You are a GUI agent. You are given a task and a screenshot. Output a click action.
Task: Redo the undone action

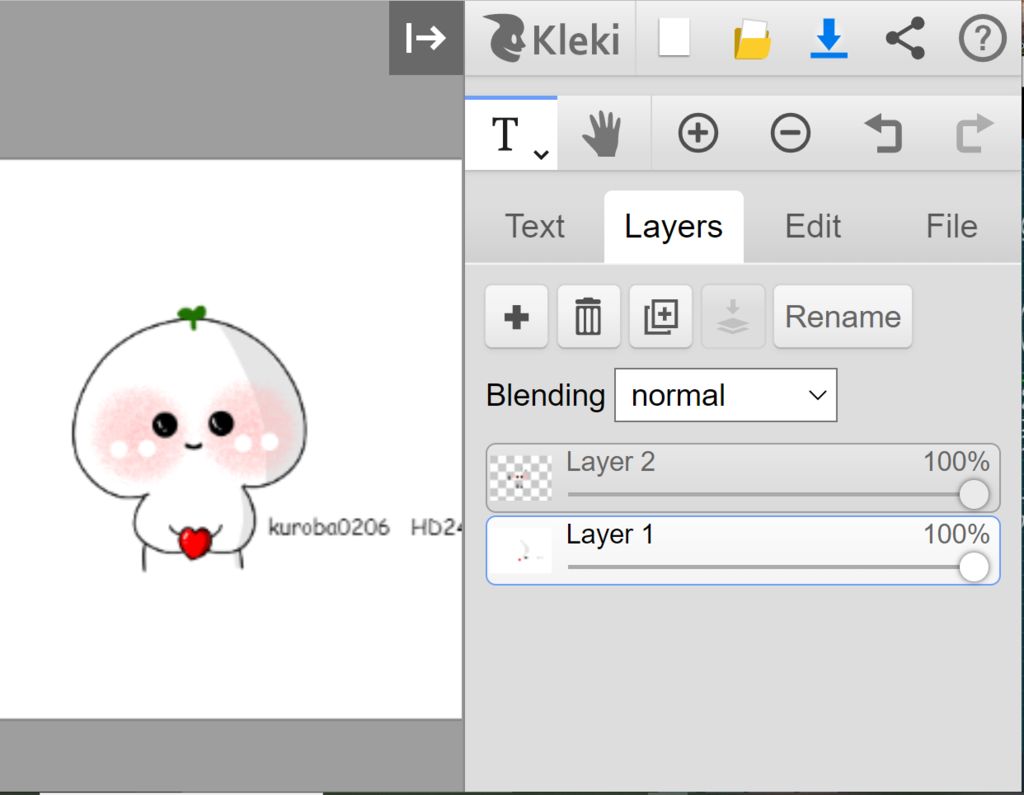[x=974, y=133]
